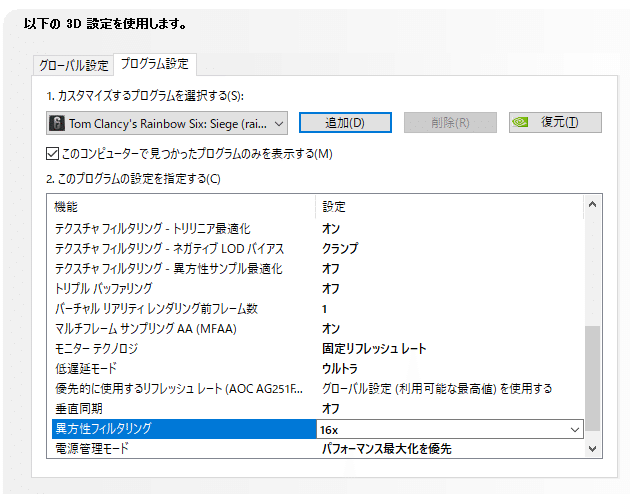The width and height of the screenshot is (630, 494).
Task: Click グローバル設定 (利用可能な最高値) を使用する value
Action: [x=437, y=389]
